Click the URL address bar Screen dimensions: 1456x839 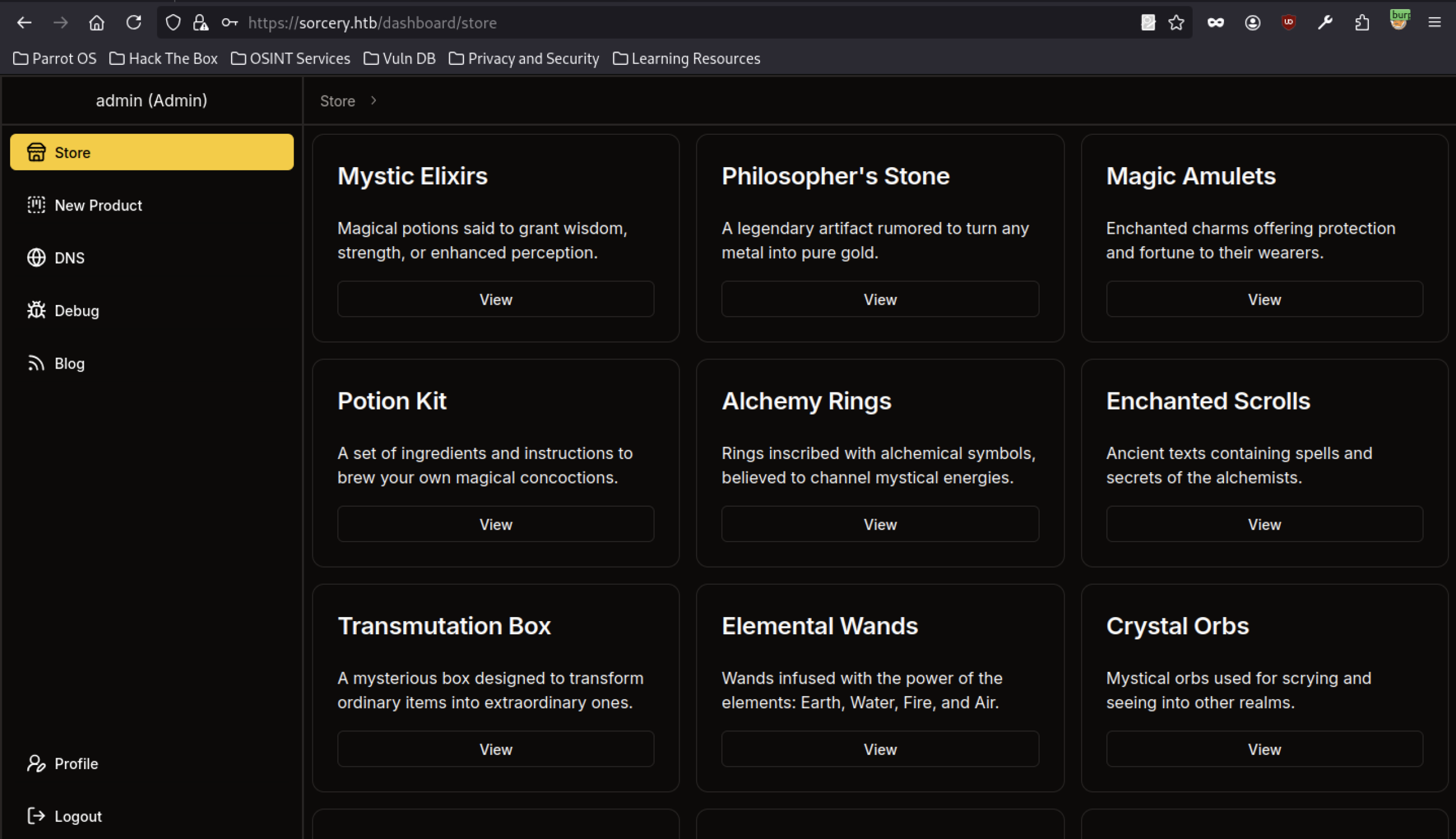[634, 23]
